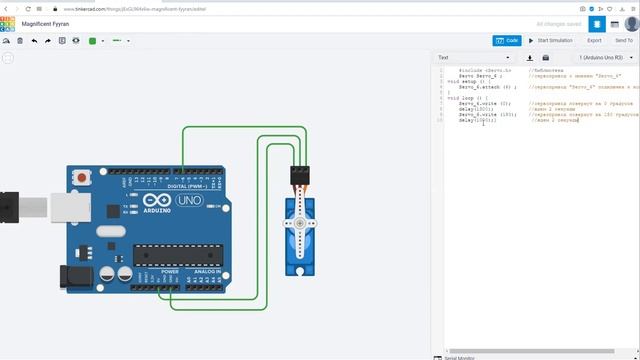
Task: Click the padlock site info icon
Action: pos(55,9)
